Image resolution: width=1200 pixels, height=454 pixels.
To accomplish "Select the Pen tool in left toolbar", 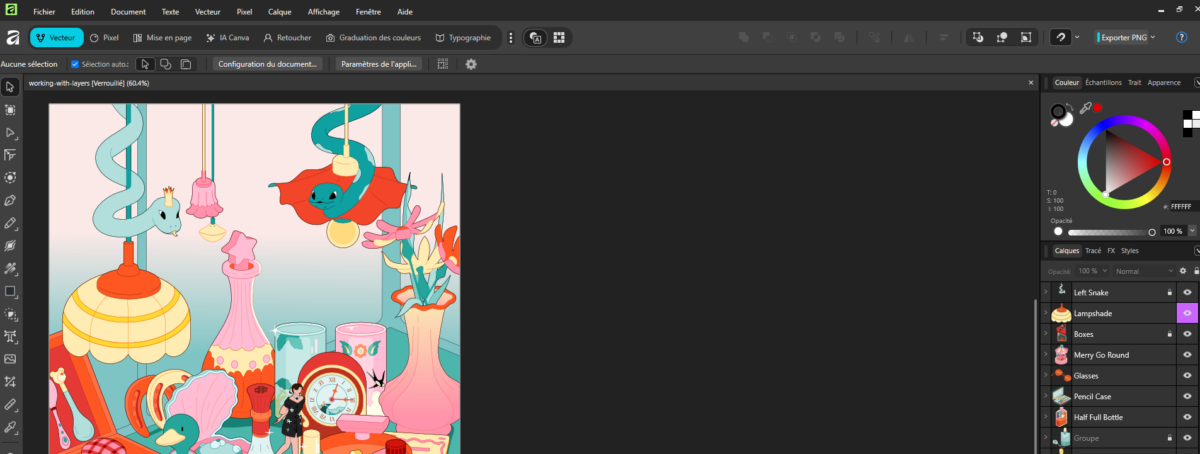I will (10, 200).
